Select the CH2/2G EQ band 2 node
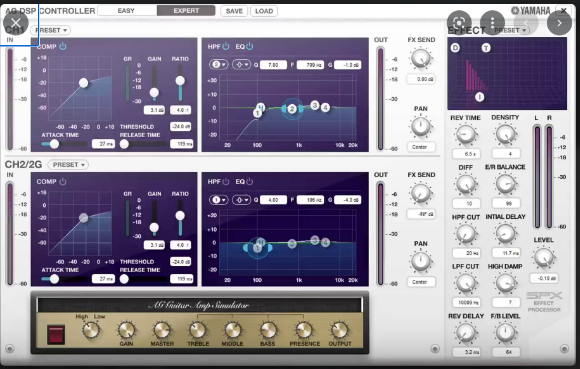This screenshot has width=580, height=369. pyautogui.click(x=292, y=243)
